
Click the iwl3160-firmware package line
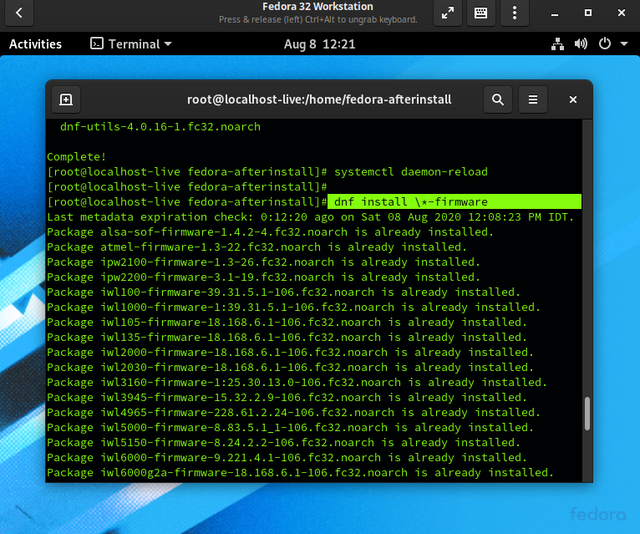click(x=297, y=383)
